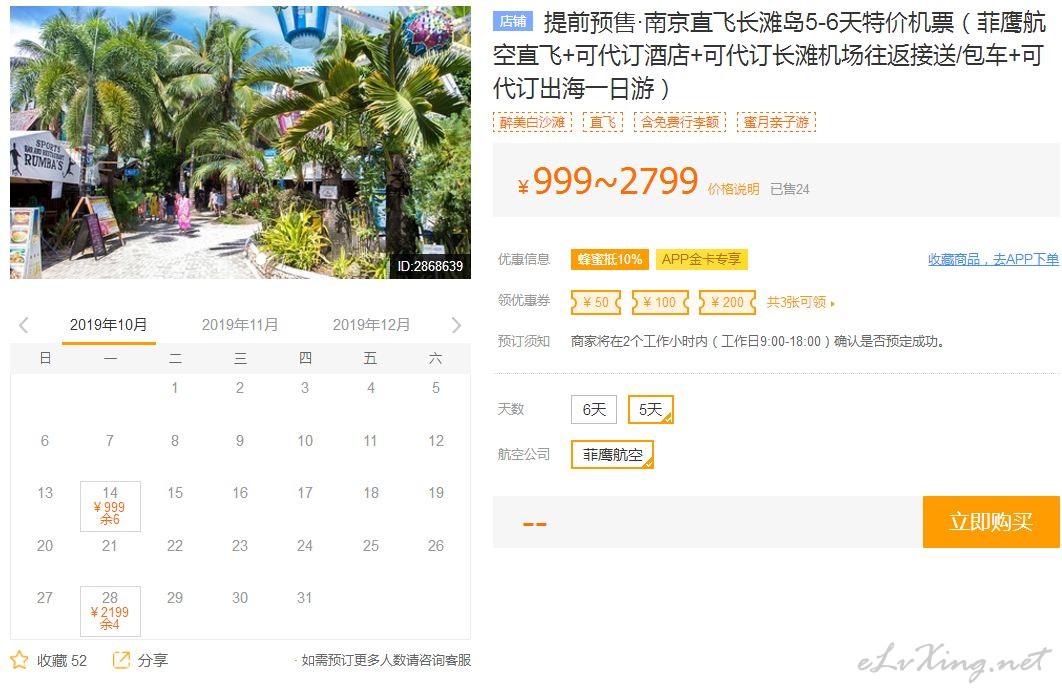Open 价格说明 price explanation
This screenshot has height=695, width=1062.
point(734,189)
